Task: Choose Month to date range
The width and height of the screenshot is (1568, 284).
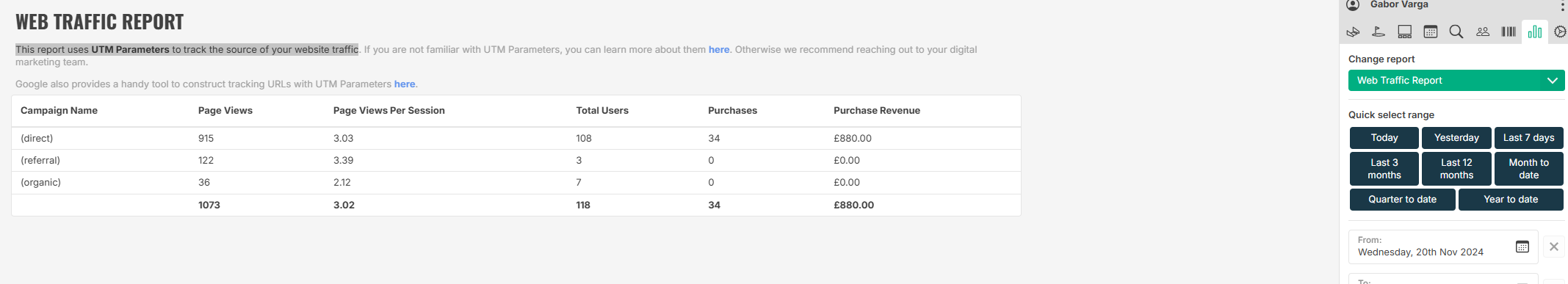Action: point(1529,169)
